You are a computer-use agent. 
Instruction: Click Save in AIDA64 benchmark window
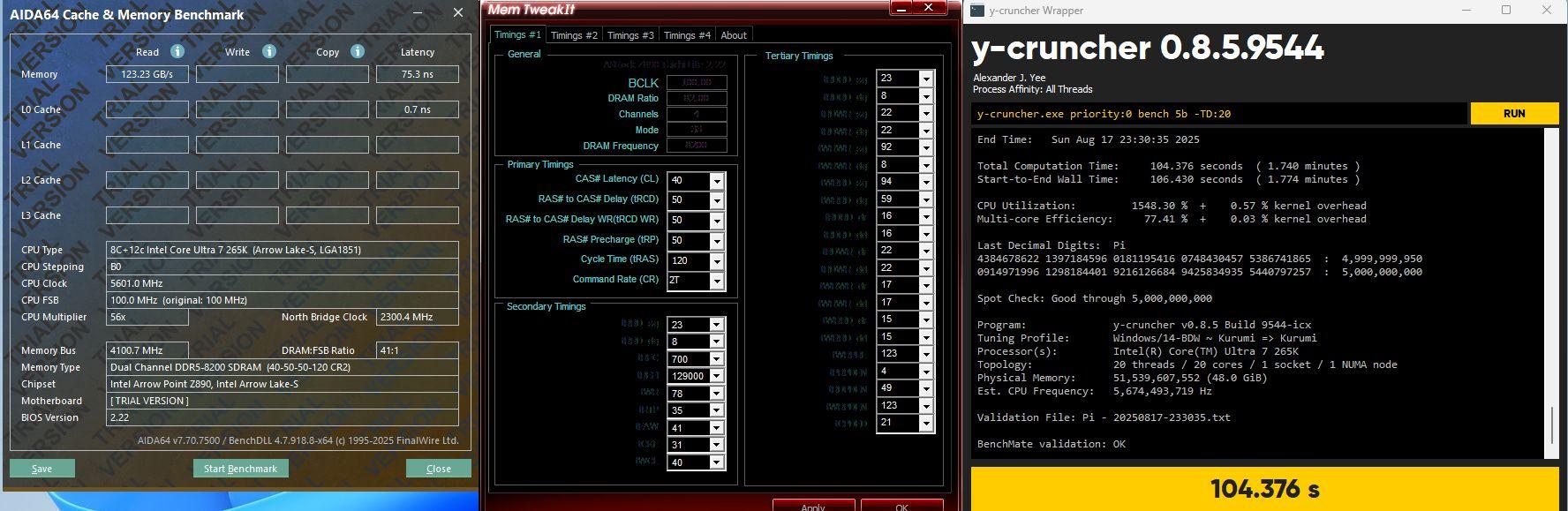(42, 469)
